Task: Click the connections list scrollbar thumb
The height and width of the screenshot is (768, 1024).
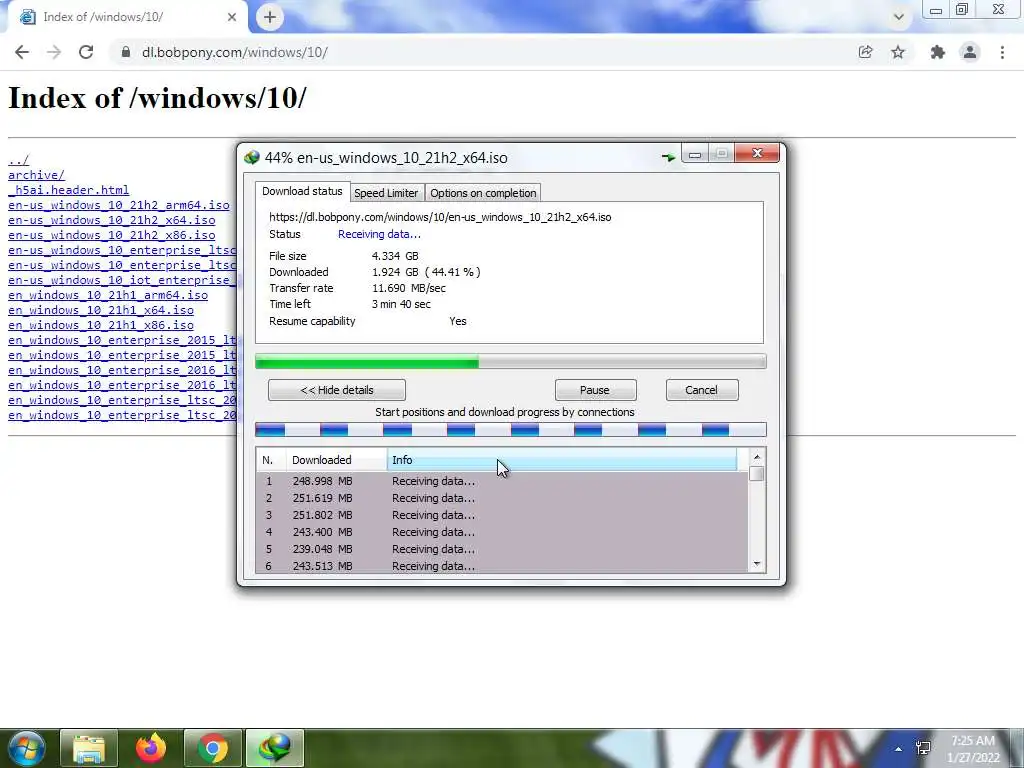Action: pos(756,473)
